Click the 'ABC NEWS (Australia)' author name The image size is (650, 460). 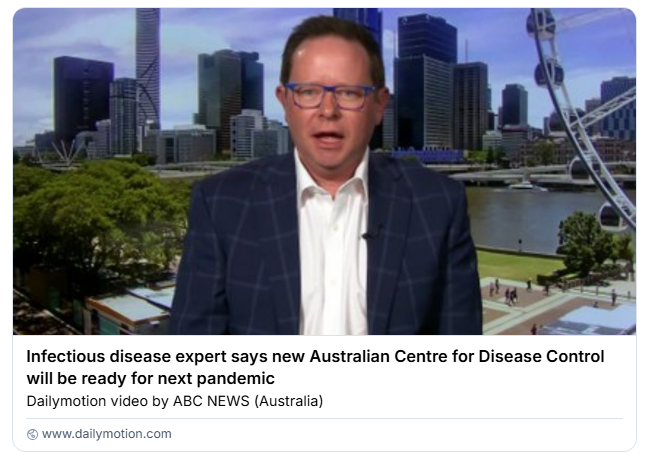(x=247, y=401)
